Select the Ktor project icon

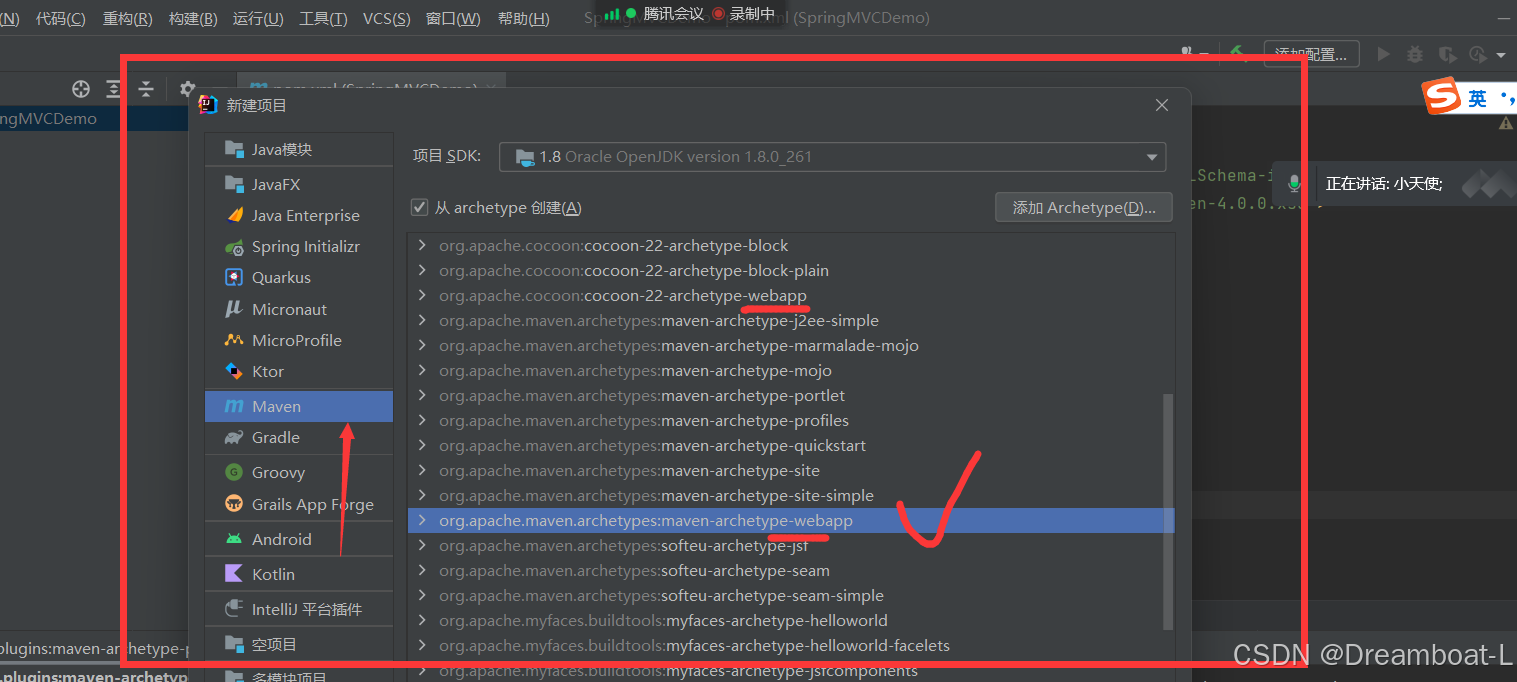click(234, 371)
